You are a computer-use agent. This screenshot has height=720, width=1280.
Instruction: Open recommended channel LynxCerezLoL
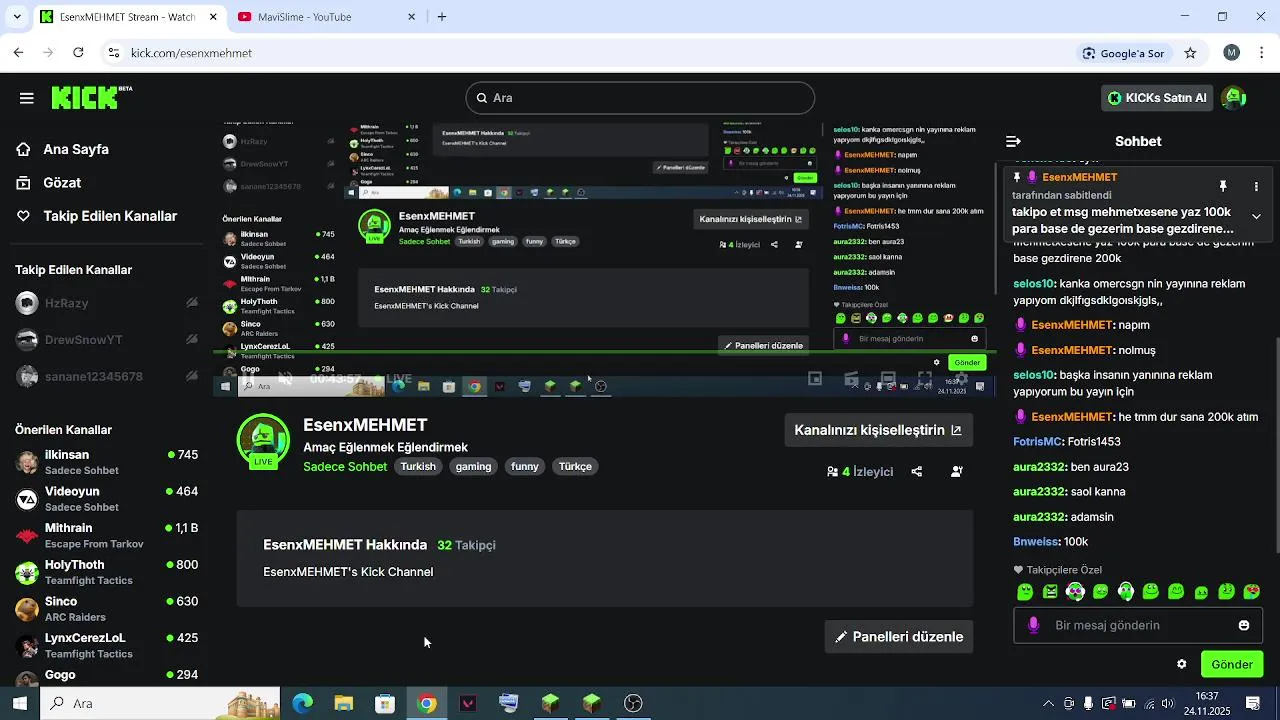click(x=106, y=645)
